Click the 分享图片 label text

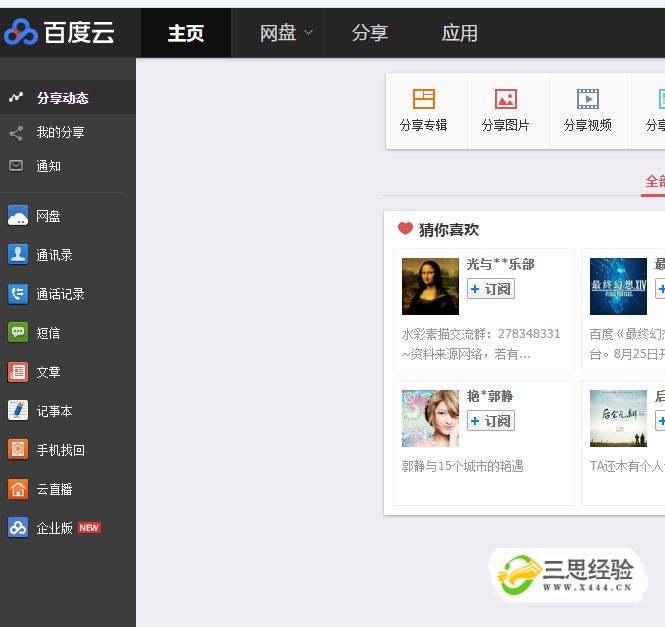point(506,125)
